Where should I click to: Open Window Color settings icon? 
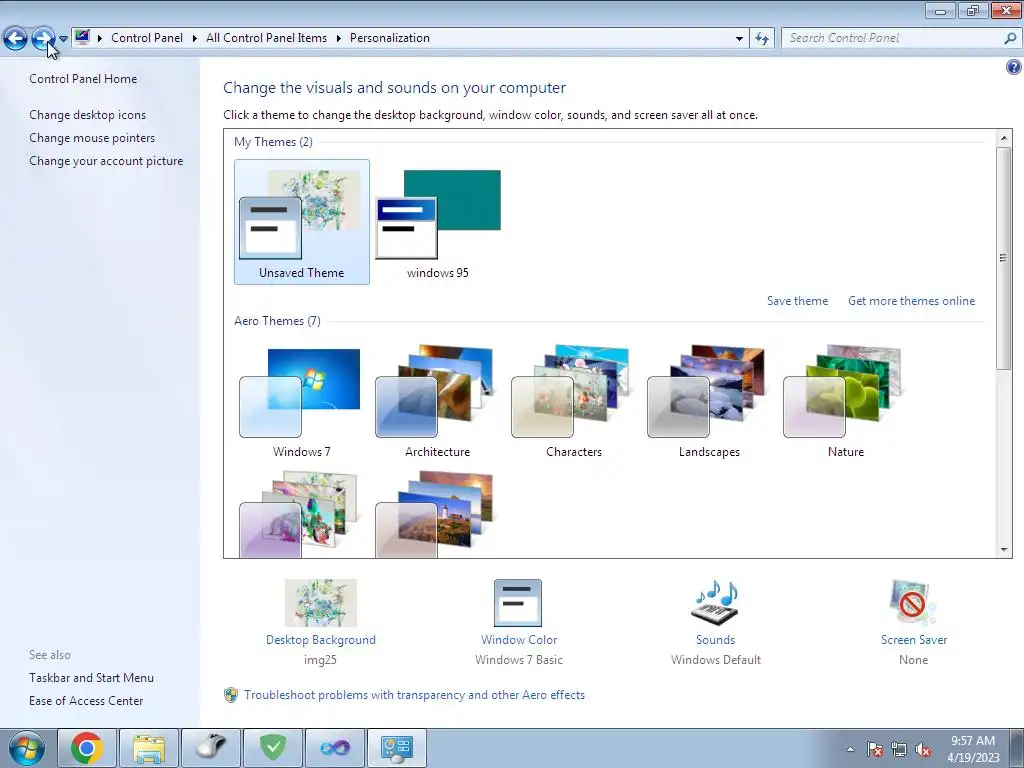518,603
